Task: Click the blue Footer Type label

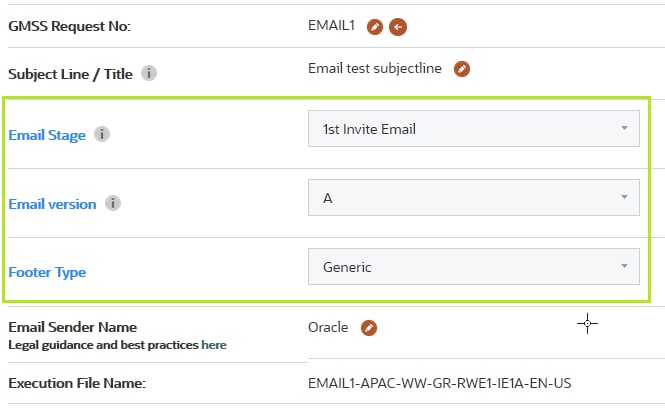Action: 47,272
